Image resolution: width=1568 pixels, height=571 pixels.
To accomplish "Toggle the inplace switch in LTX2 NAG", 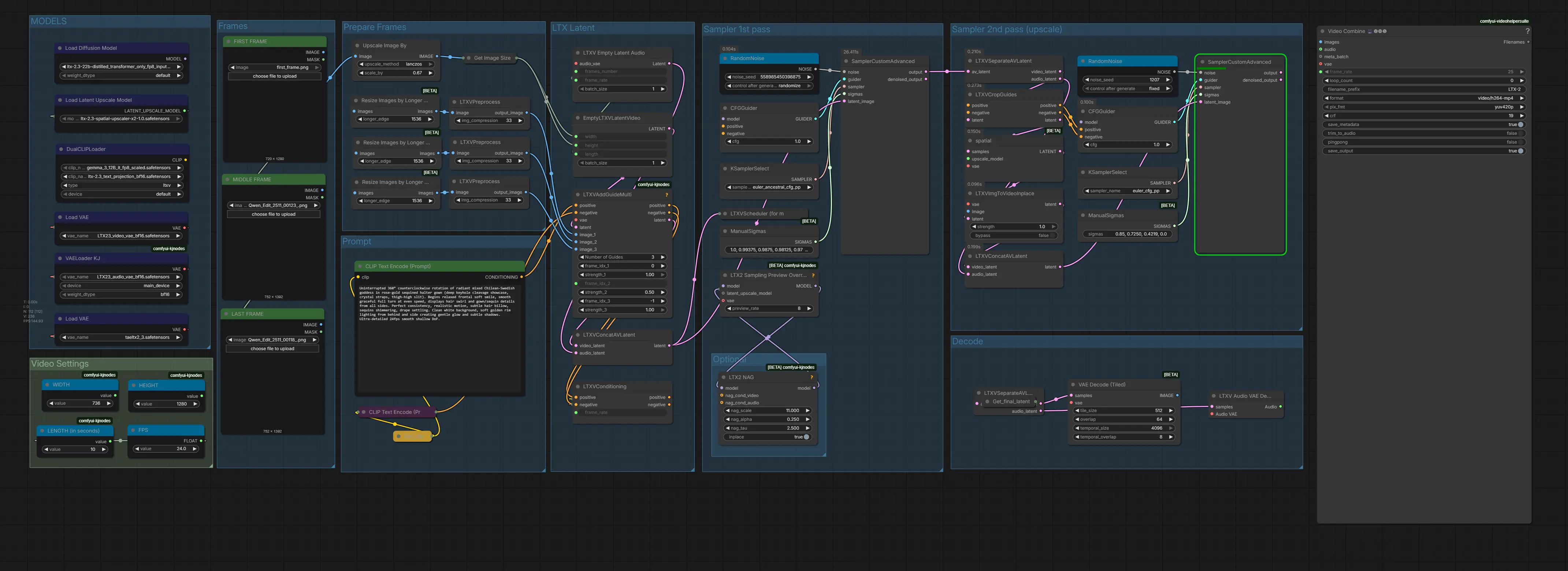I will (806, 437).
